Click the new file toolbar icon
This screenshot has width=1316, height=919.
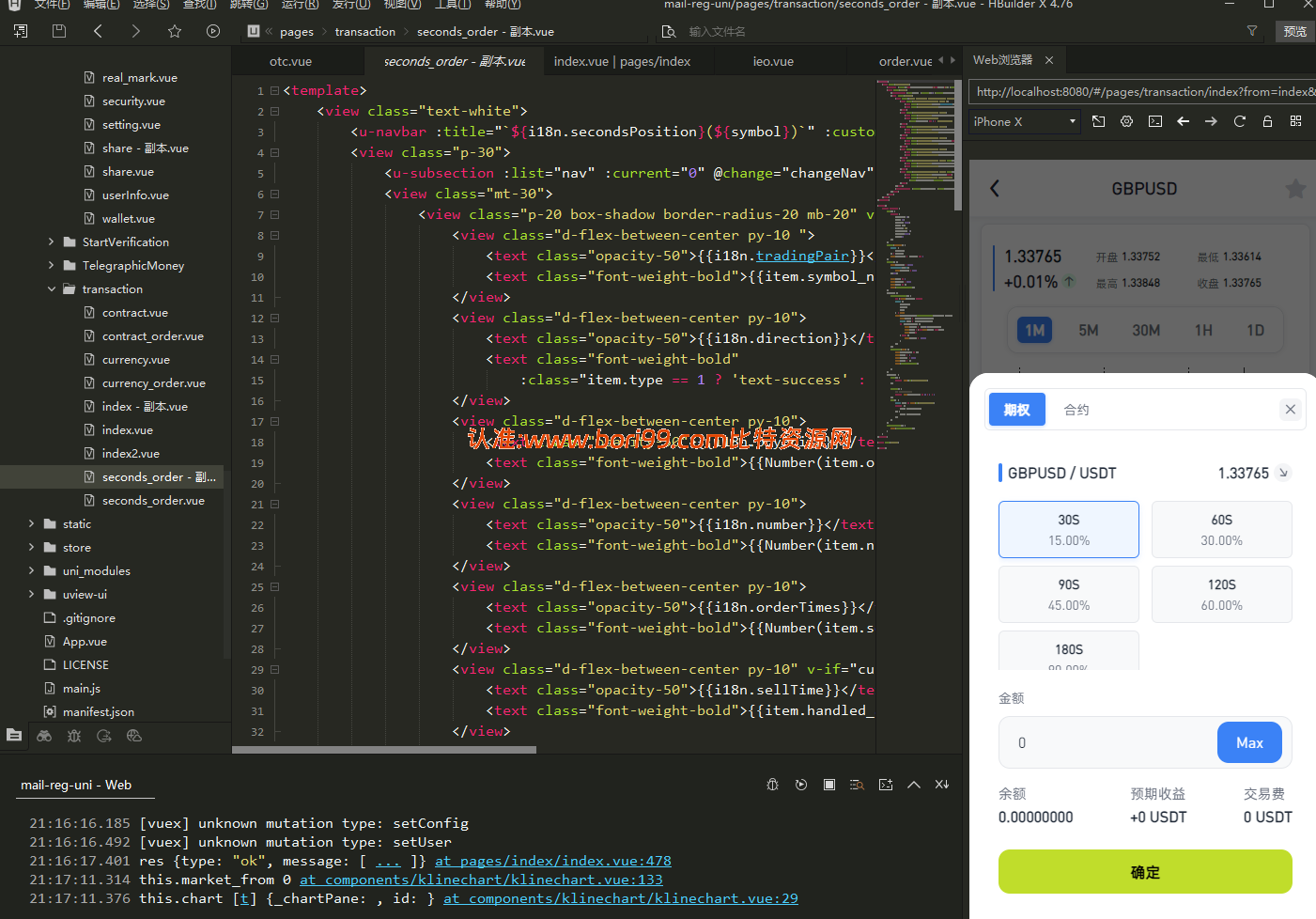[x=21, y=31]
